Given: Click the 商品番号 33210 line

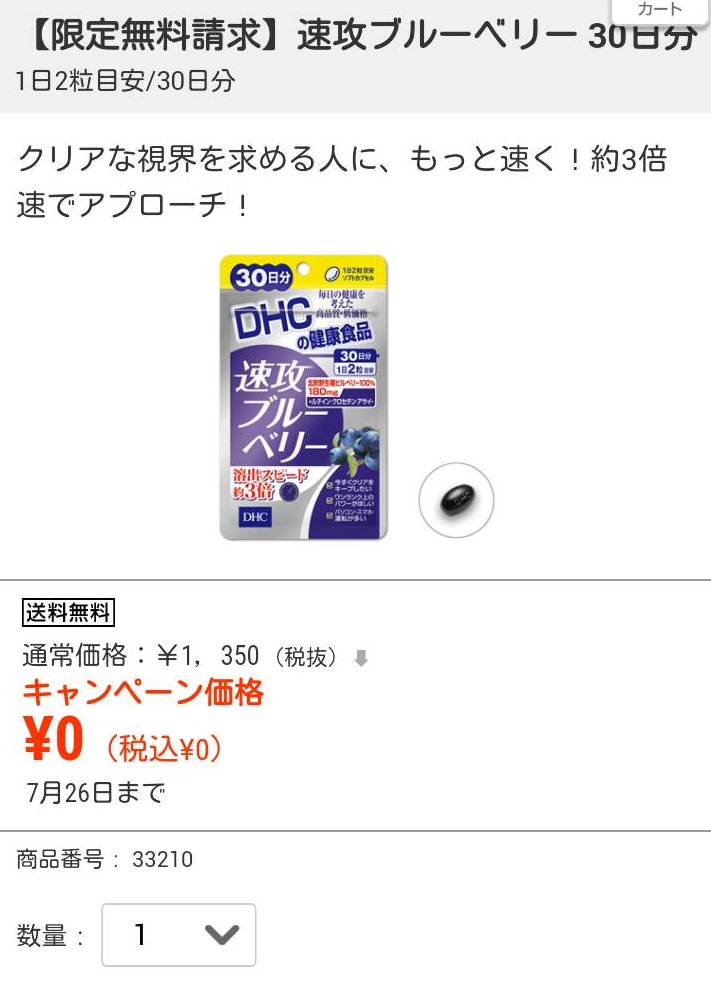Looking at the screenshot, I should pyautogui.click(x=105, y=859).
